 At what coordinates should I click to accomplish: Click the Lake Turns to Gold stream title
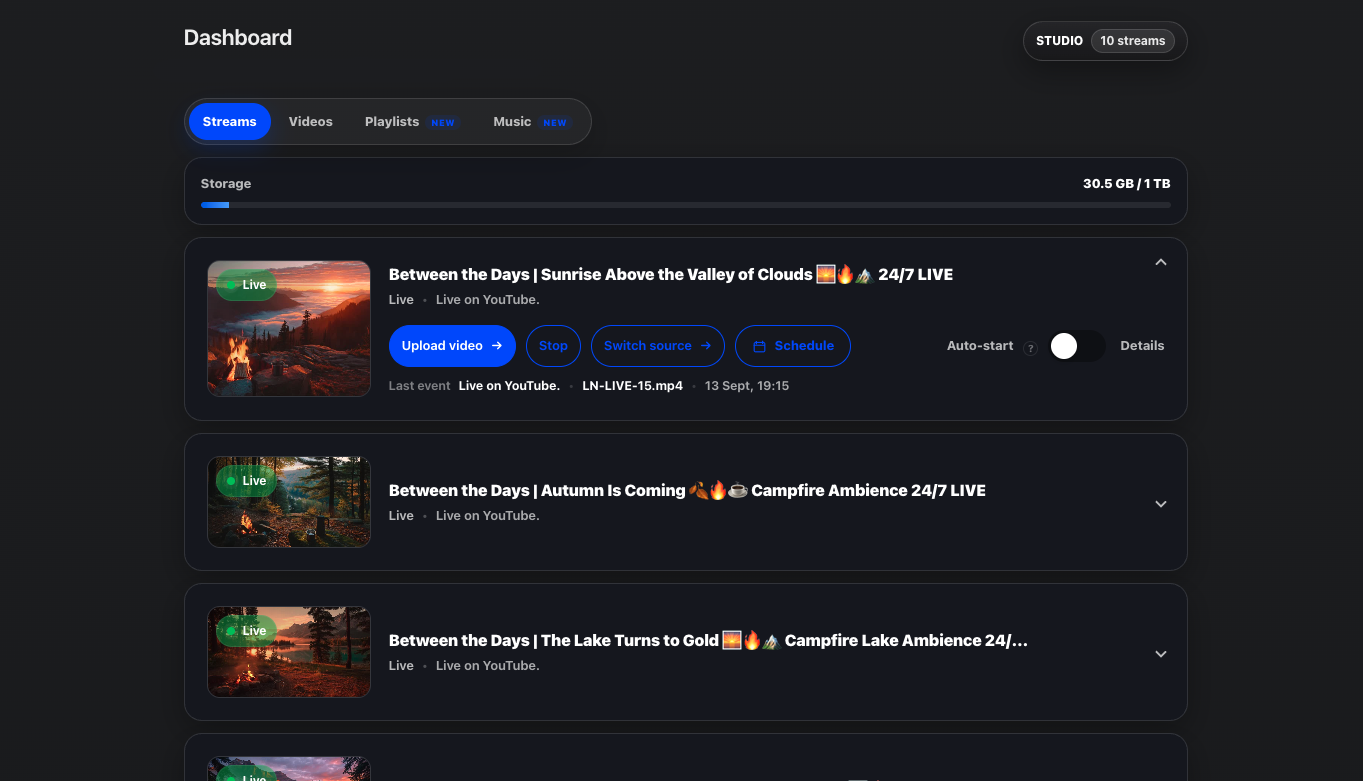708,640
